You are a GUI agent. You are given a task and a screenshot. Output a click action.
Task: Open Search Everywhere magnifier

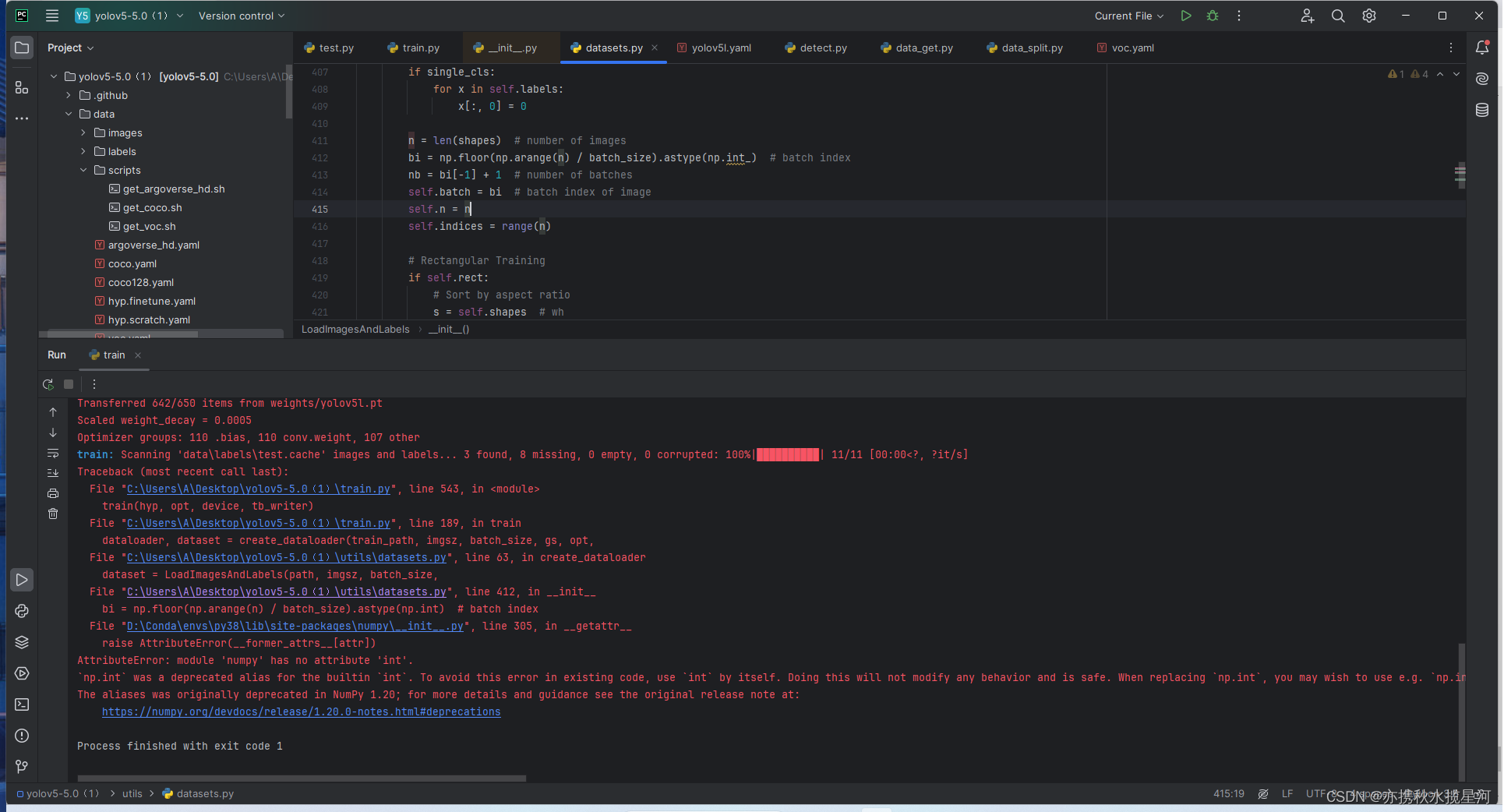[x=1338, y=16]
